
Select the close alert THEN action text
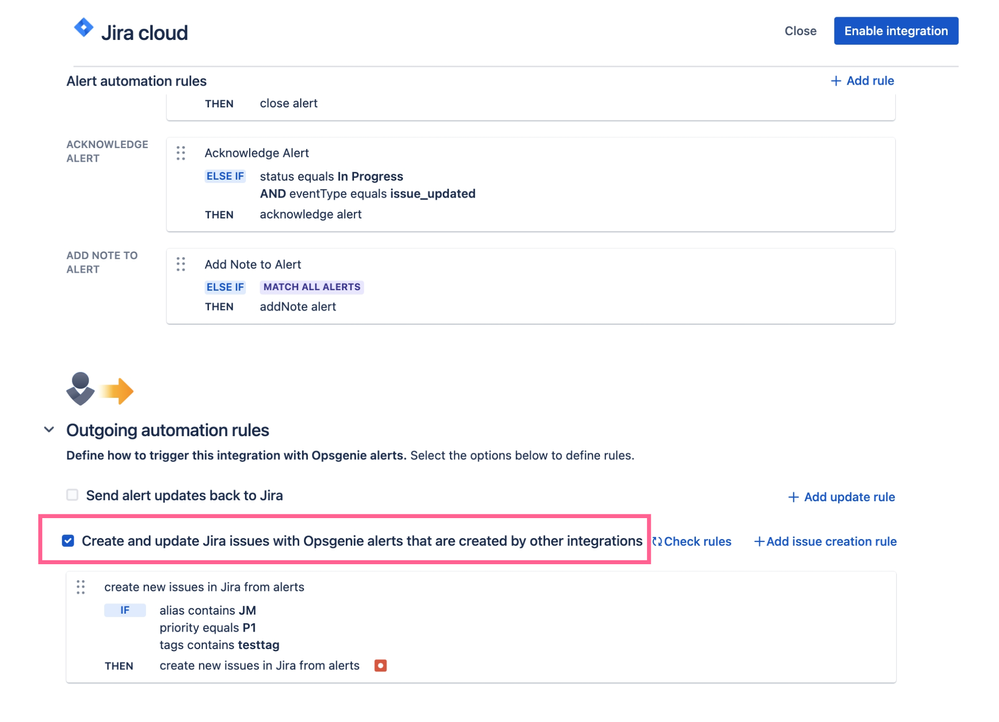tap(291, 102)
